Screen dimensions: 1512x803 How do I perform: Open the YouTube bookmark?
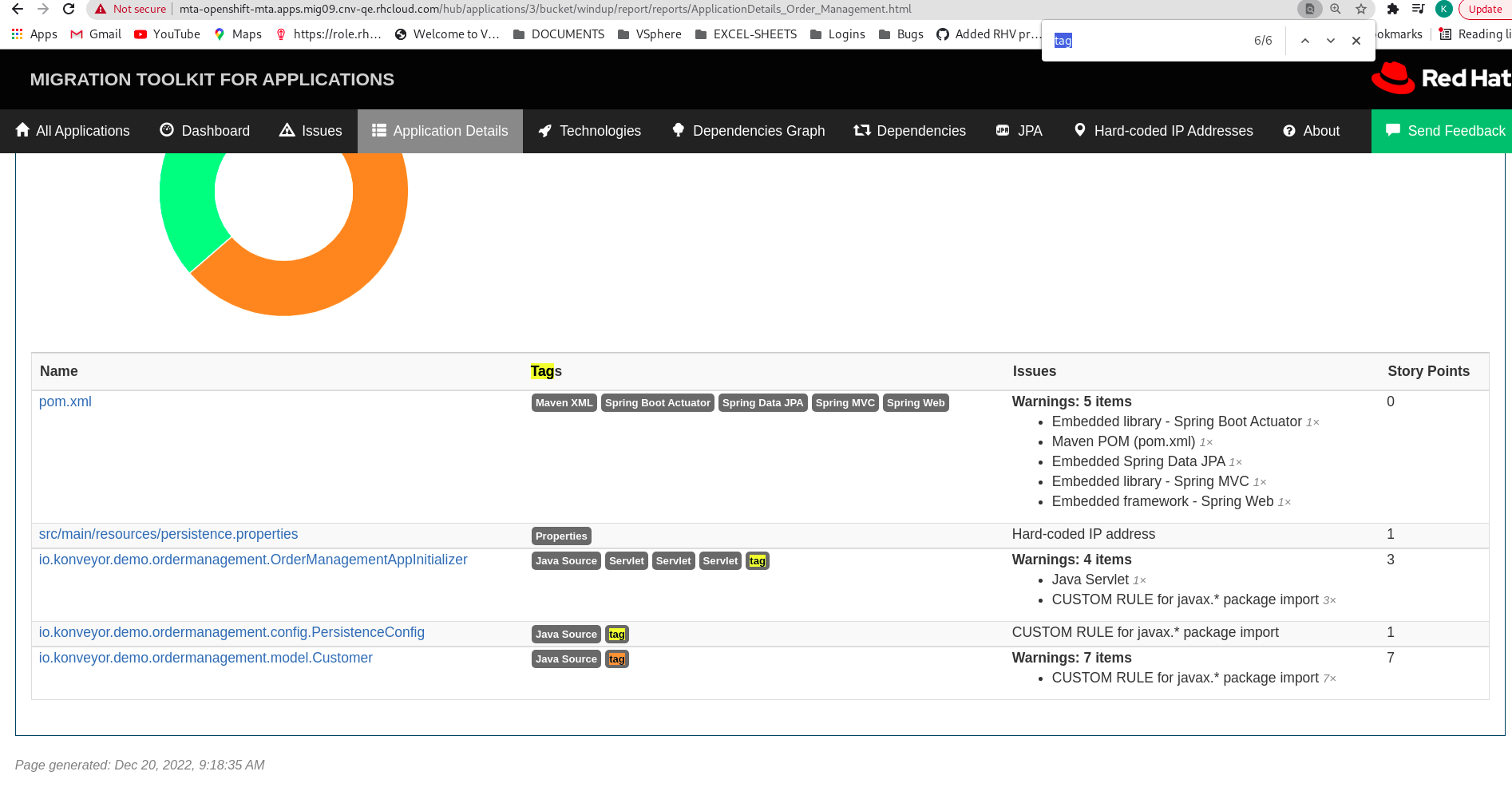pyautogui.click(x=167, y=34)
